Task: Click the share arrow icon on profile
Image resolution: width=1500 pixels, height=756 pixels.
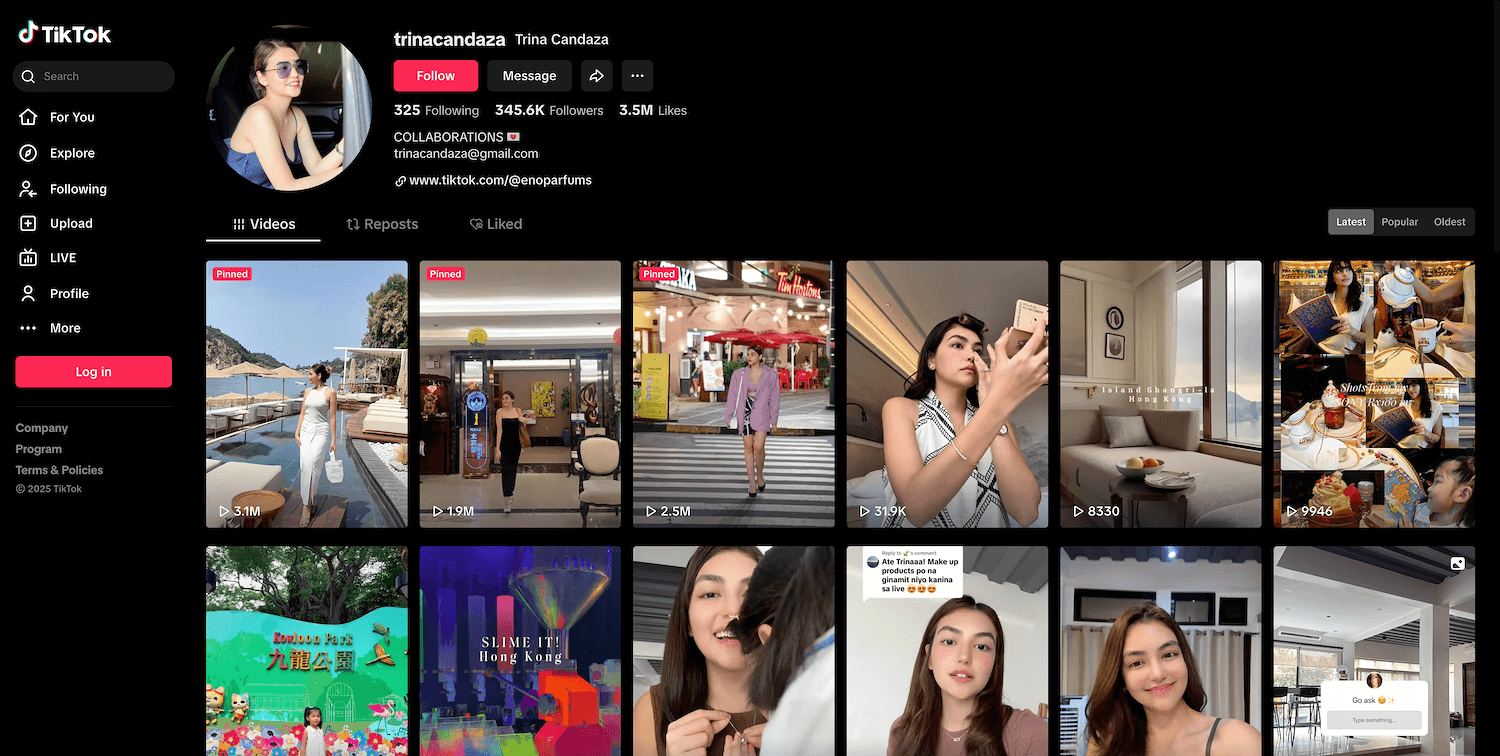Action: click(x=597, y=76)
